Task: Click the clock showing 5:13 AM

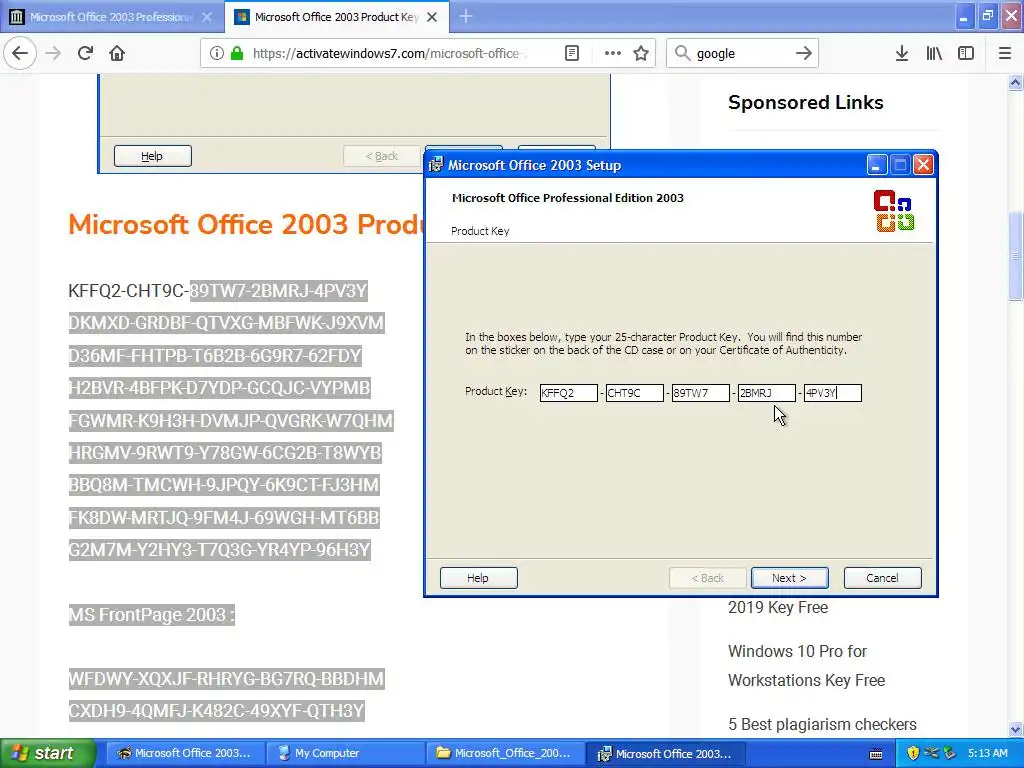Action: (x=987, y=753)
